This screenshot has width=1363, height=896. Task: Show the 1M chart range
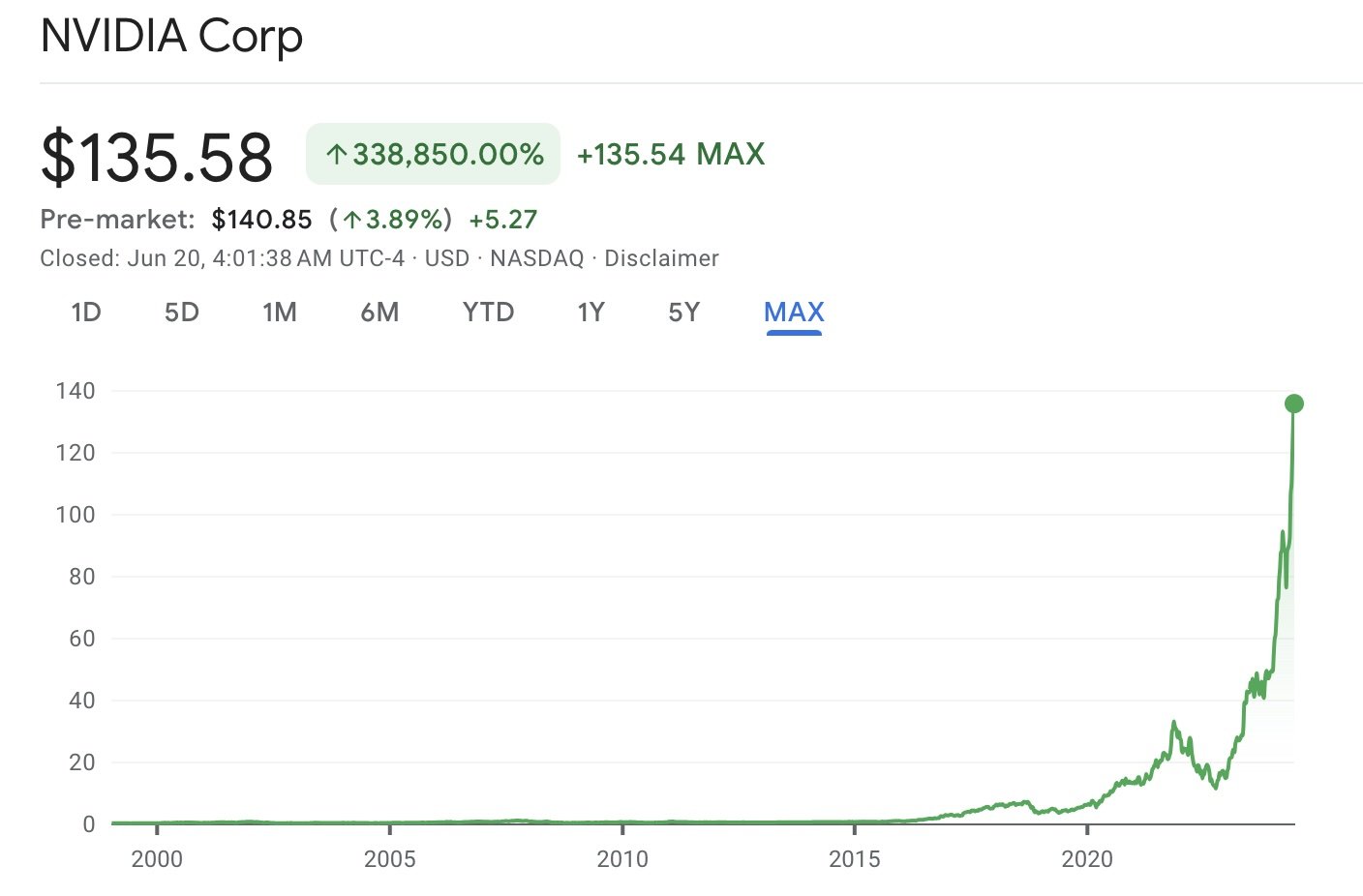pyautogui.click(x=280, y=313)
